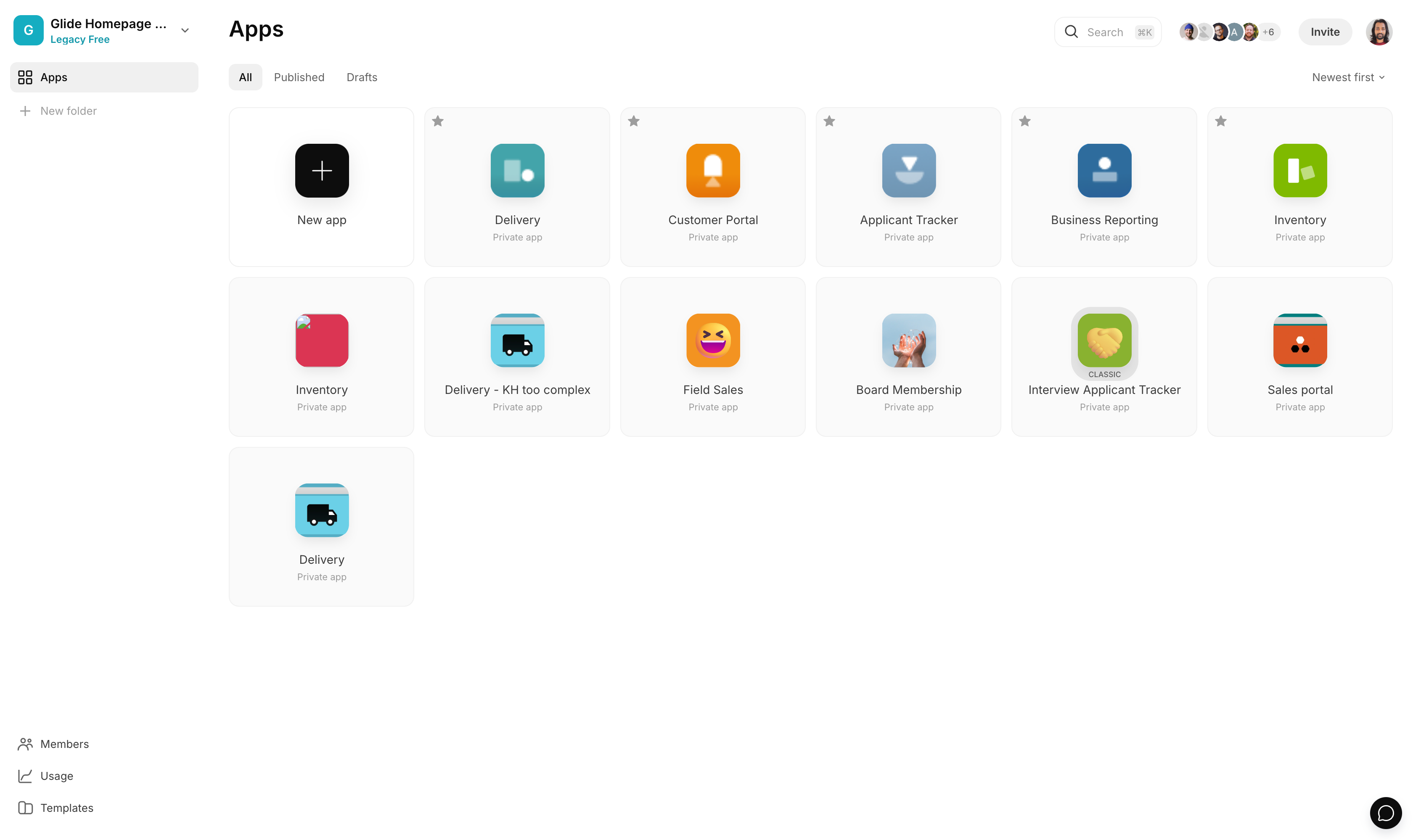Expand the Glide Homepage workspace switcher
This screenshot has height=840, width=1413.
click(185, 30)
